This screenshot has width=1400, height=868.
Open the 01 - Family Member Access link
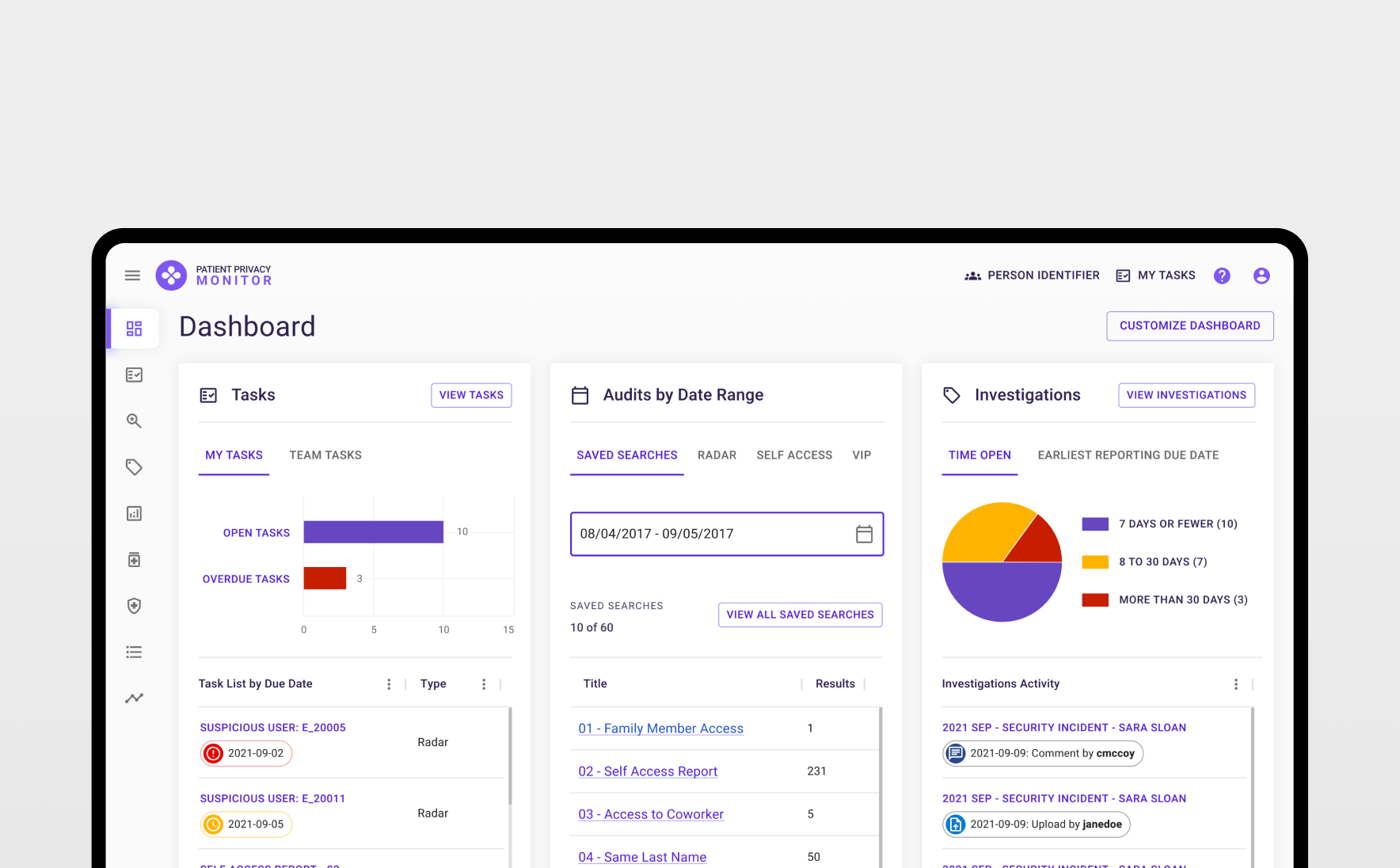660,729
